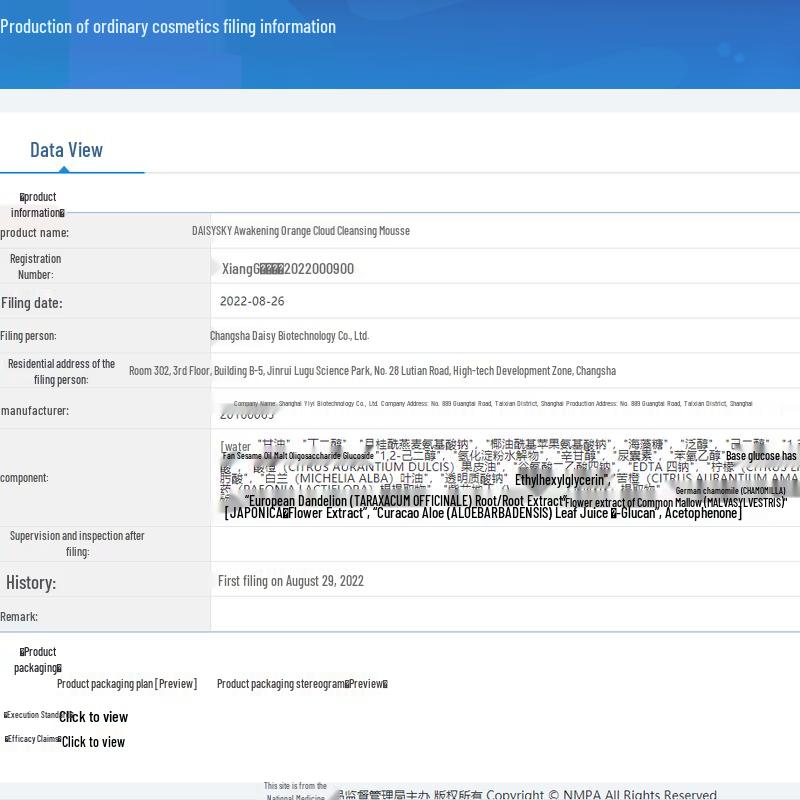Click the component label

24,478
